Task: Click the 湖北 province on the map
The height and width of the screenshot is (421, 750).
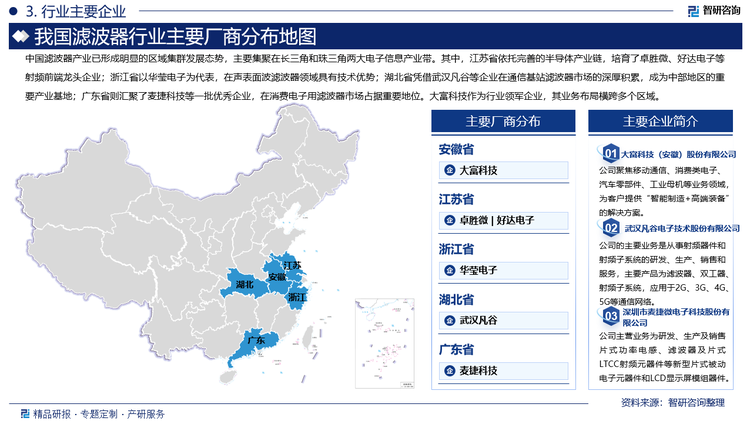Action: tap(244, 285)
